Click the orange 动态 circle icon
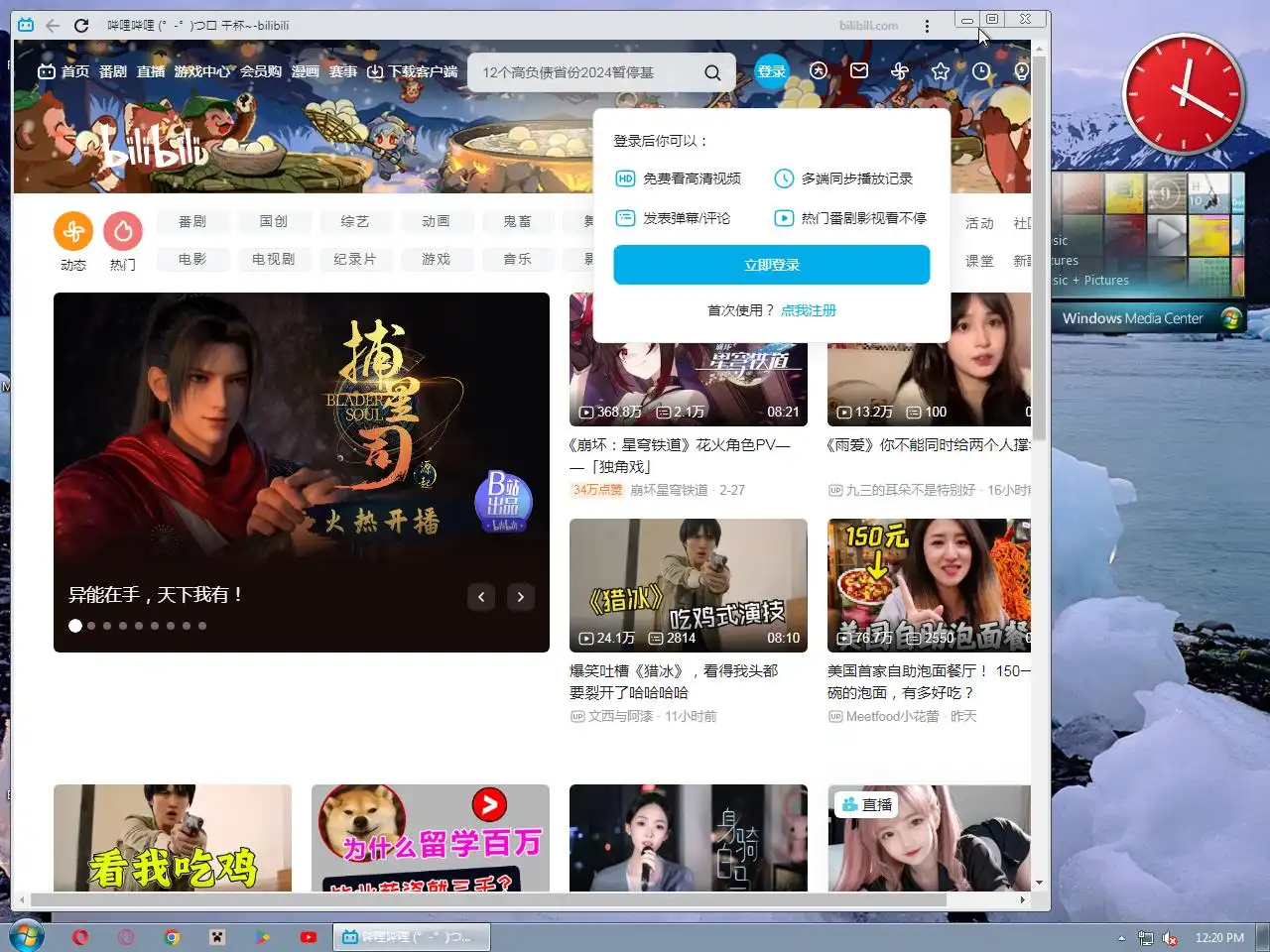The width and height of the screenshot is (1270, 952). 73,231
